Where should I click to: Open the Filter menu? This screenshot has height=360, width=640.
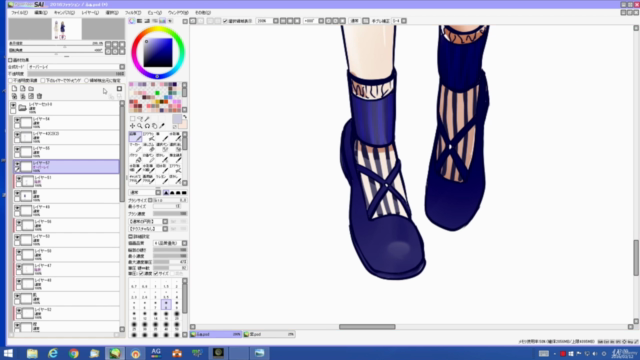(133, 13)
